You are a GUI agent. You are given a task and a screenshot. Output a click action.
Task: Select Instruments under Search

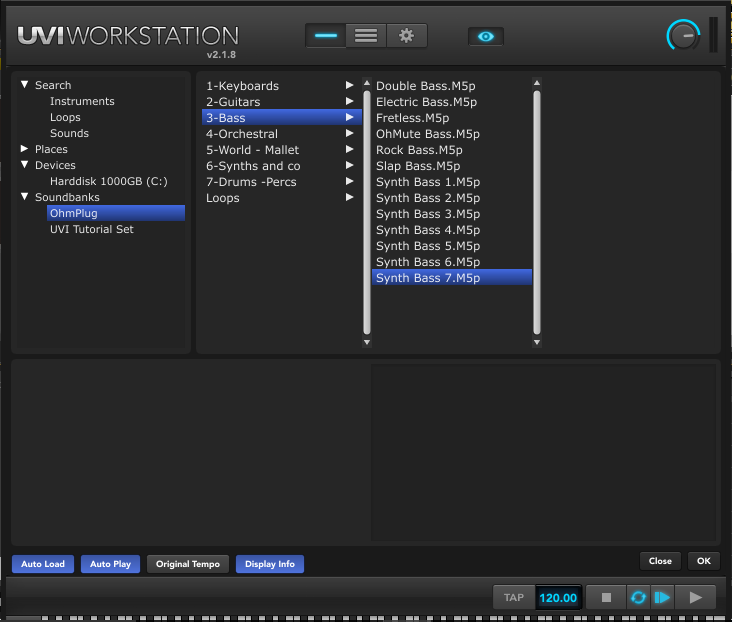pos(82,101)
